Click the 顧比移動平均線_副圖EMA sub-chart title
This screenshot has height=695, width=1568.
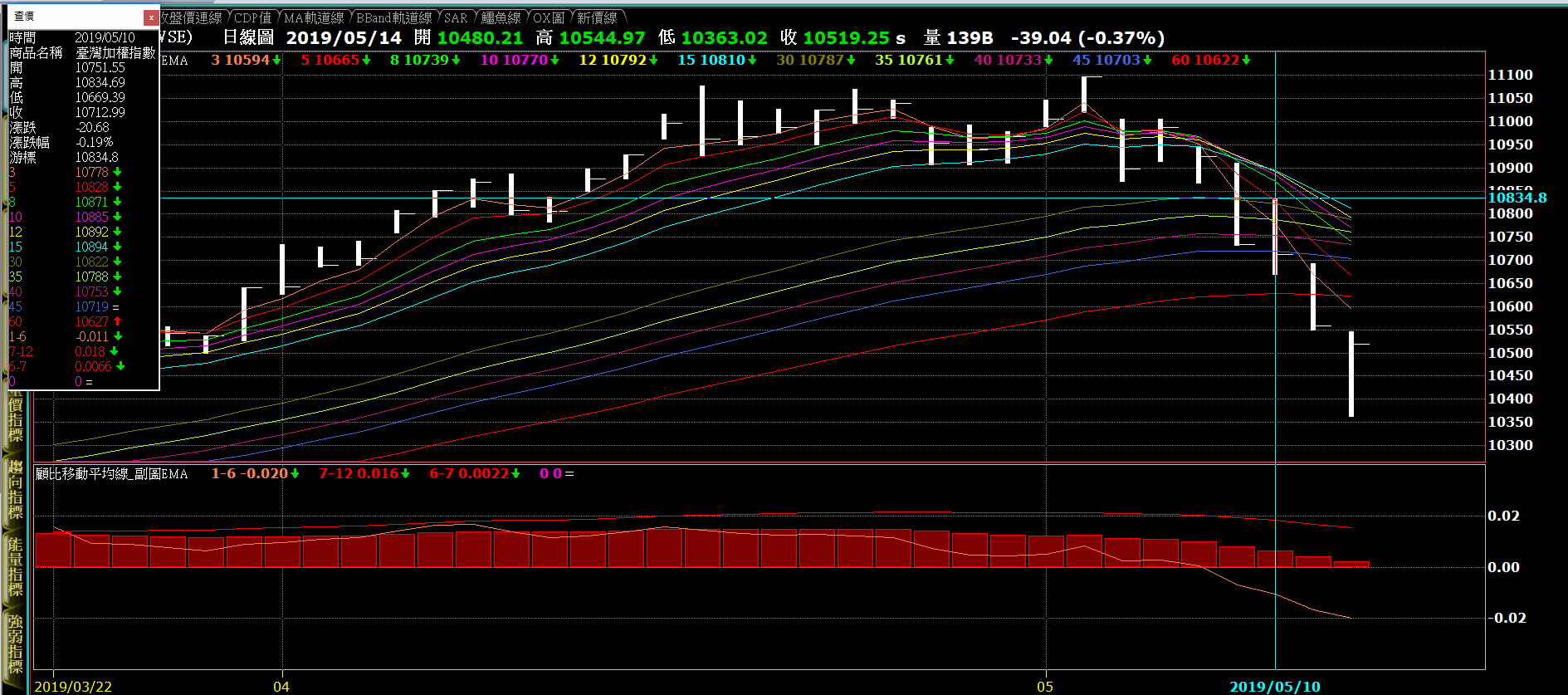click(112, 473)
